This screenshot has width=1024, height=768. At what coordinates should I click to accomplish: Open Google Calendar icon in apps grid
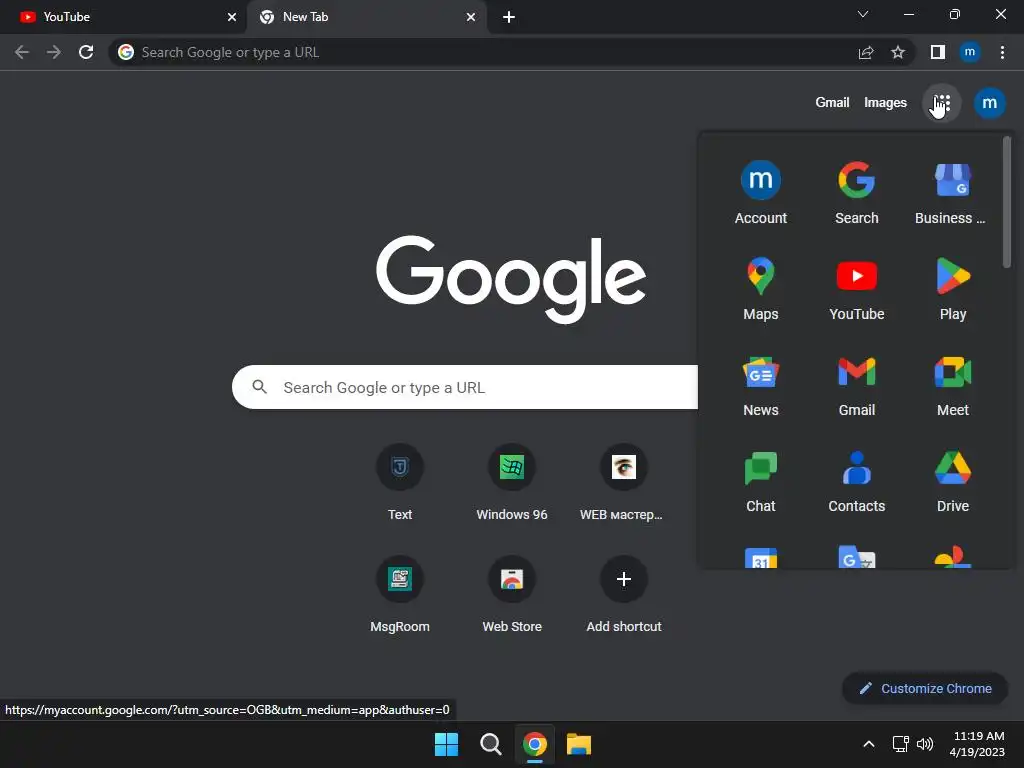tap(760, 558)
